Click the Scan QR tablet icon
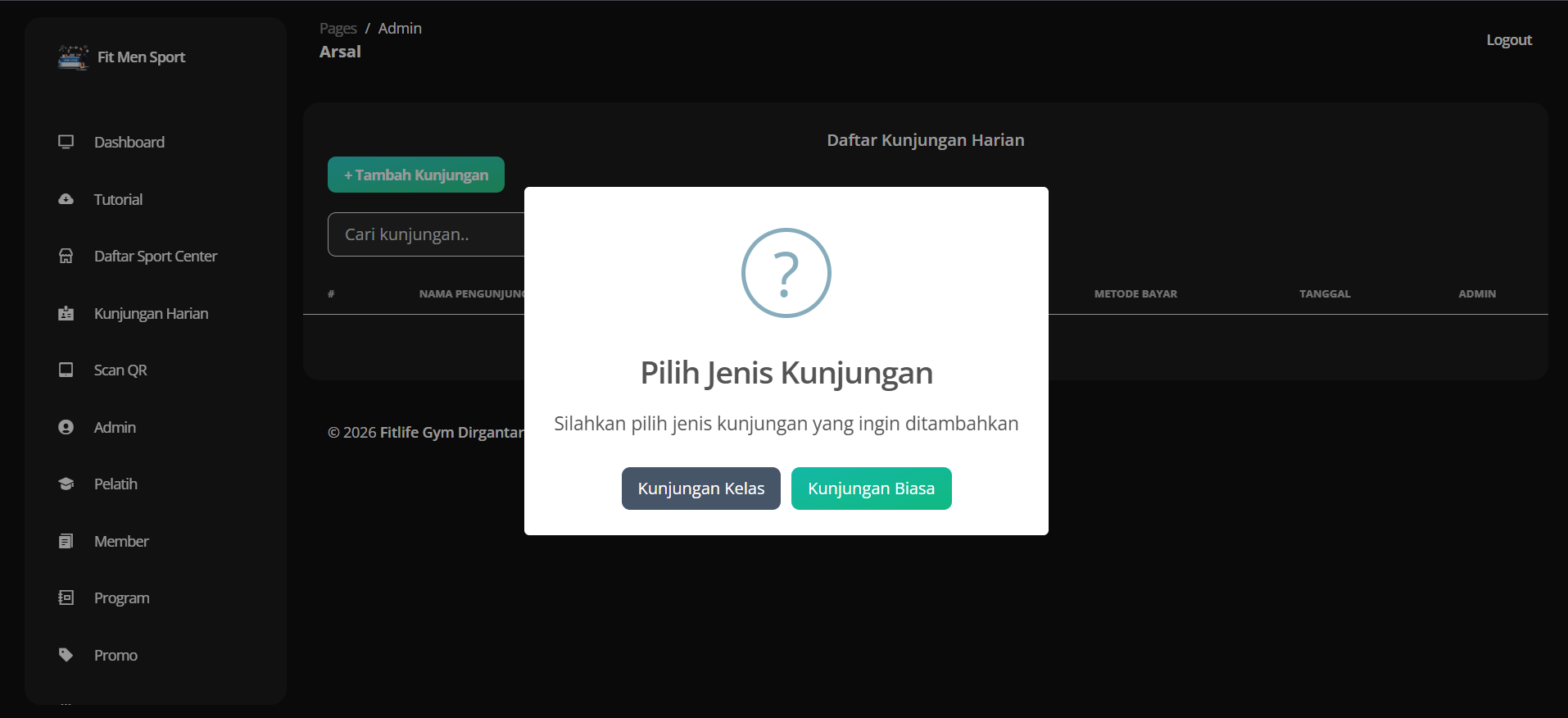 tap(66, 370)
